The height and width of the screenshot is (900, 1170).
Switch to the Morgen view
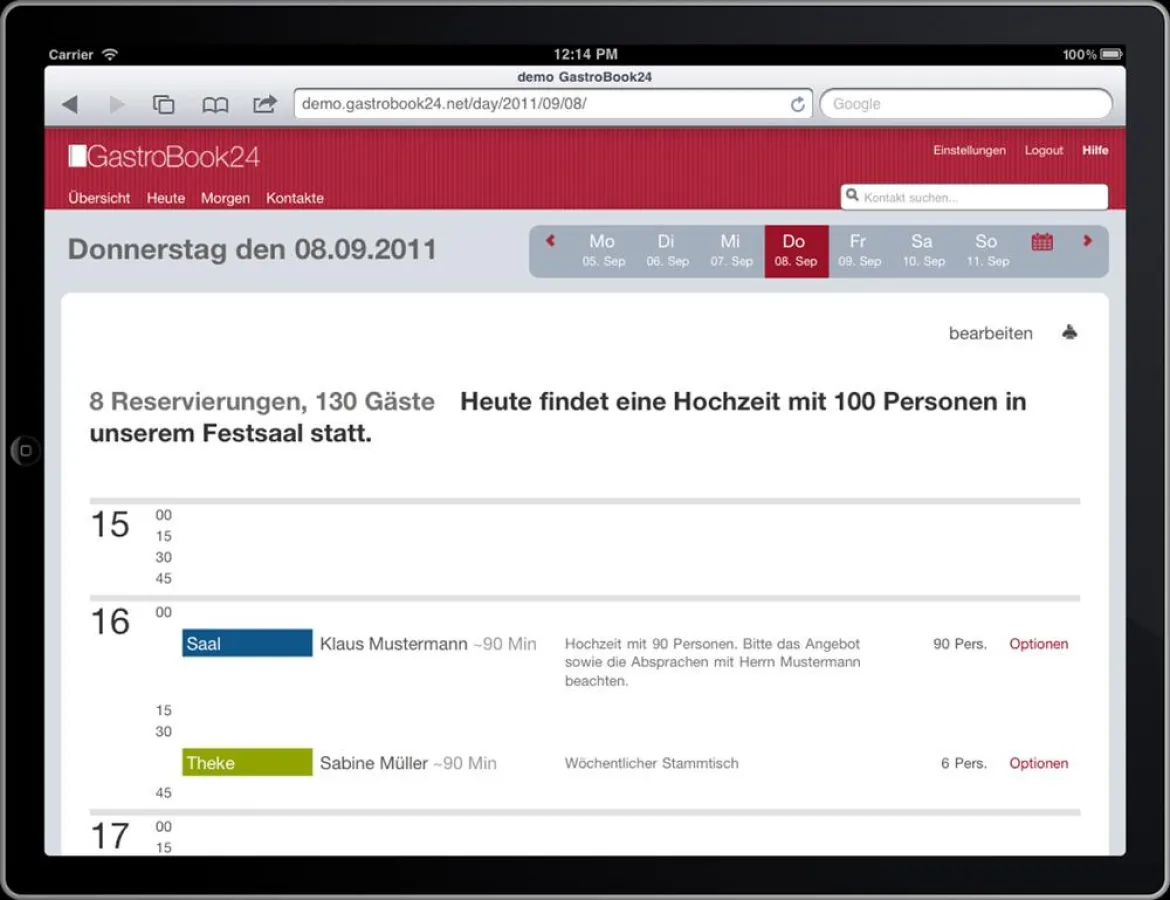225,198
